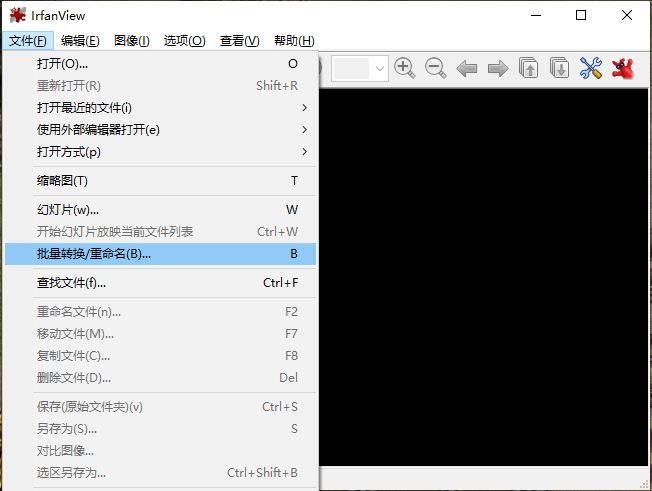Open the 编辑(E) menu

(80, 41)
